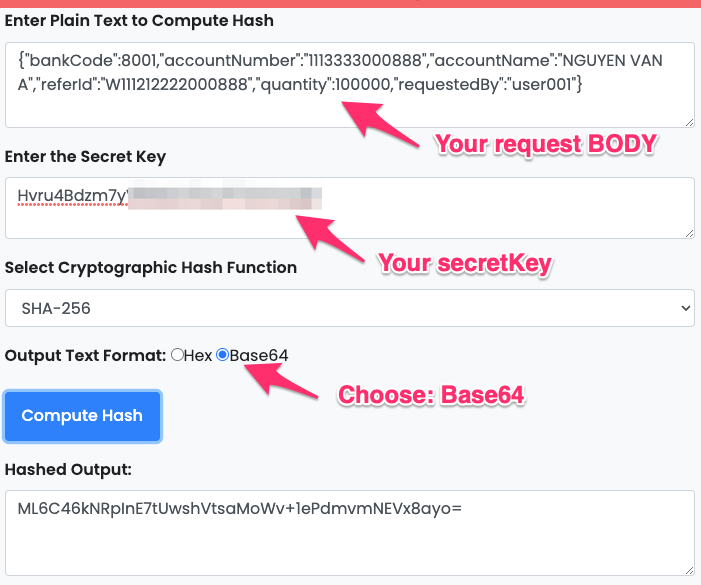This screenshot has height=585, width=701.
Task: Click the secret key box resize handle
Action: click(x=688, y=231)
